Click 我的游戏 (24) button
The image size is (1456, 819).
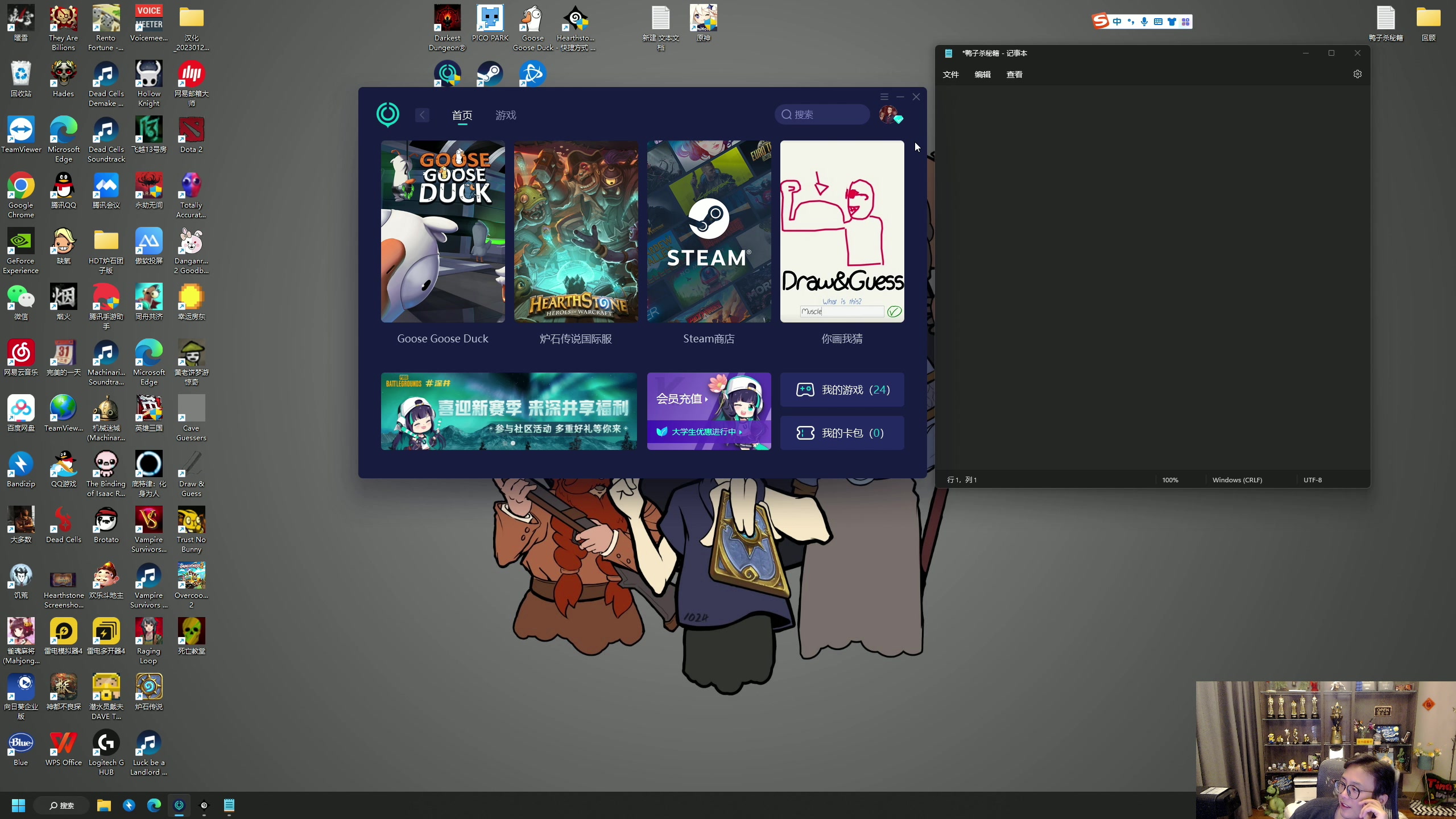click(842, 390)
